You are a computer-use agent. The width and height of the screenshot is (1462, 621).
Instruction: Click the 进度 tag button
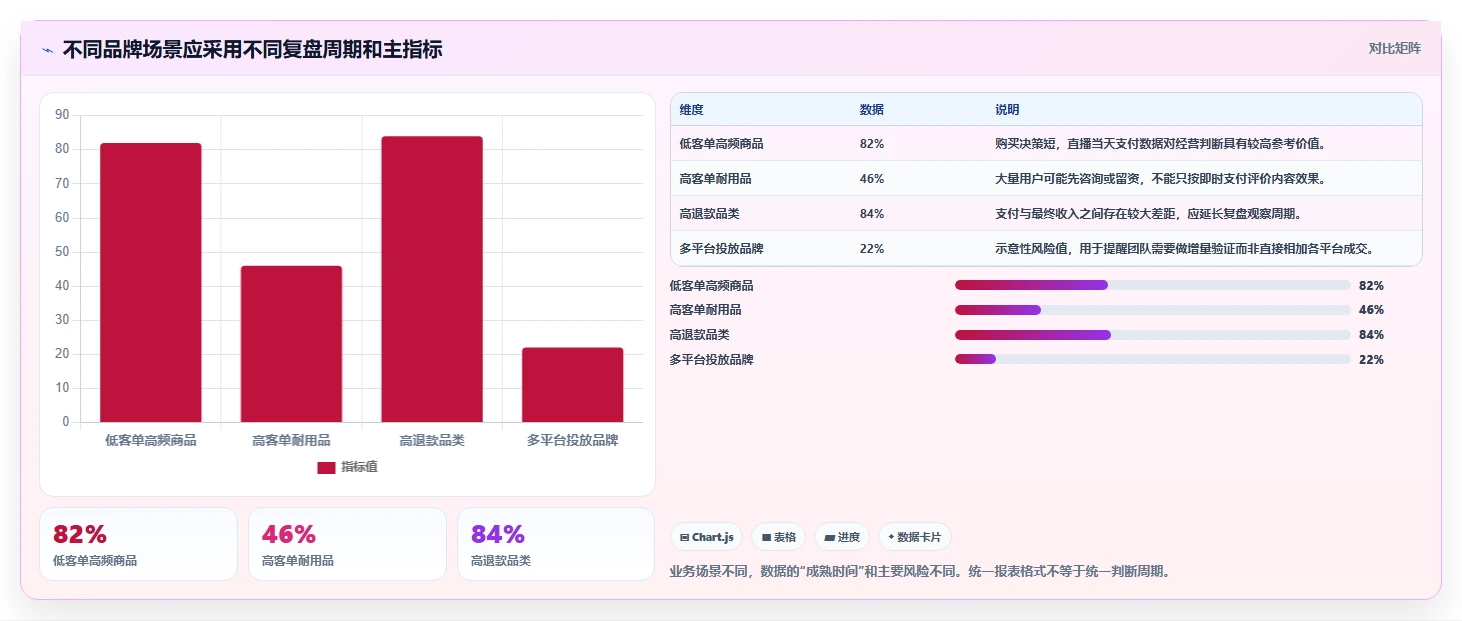coord(842,537)
